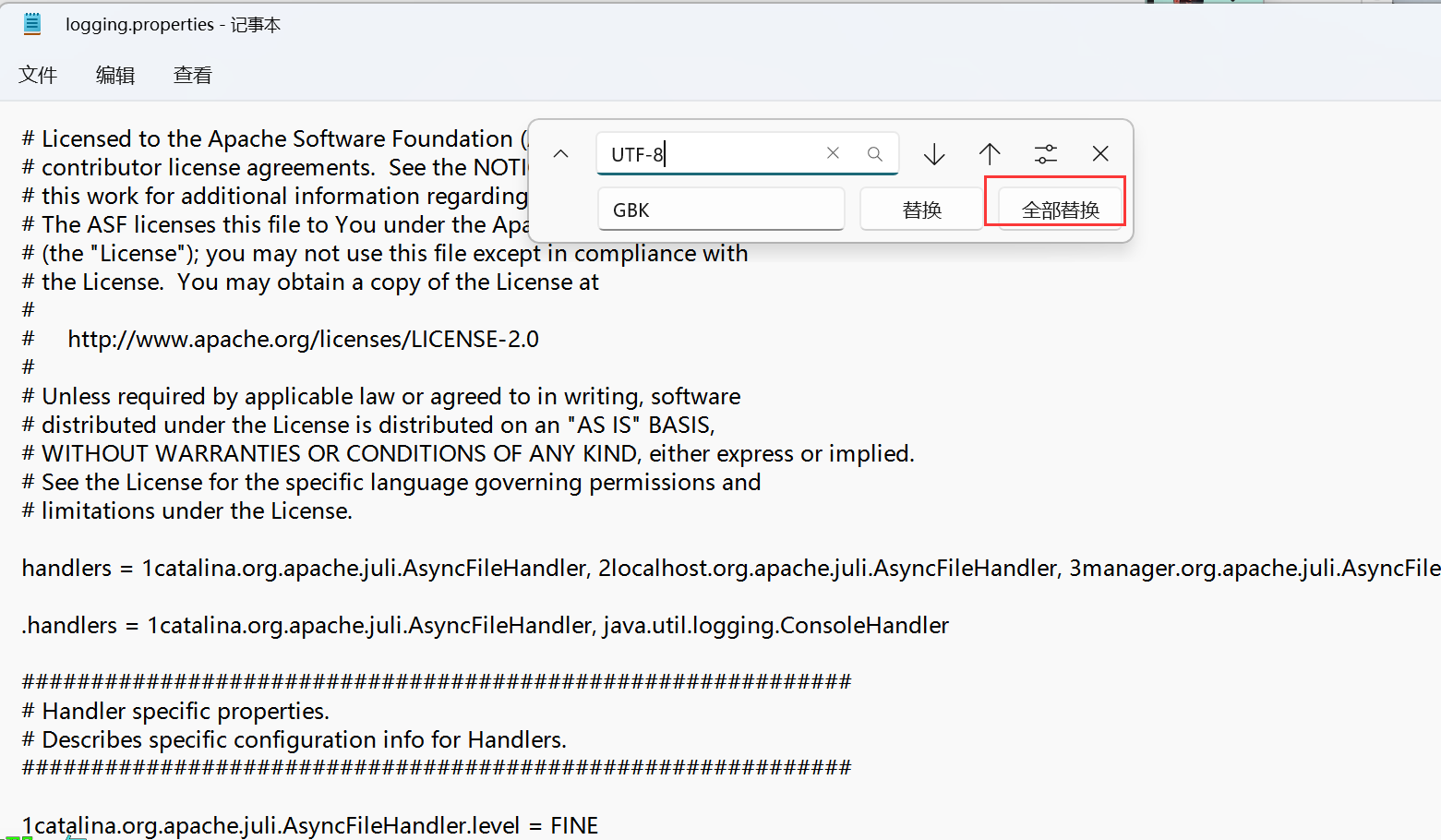Open the 编辑 menu
This screenshot has height=840, width=1441.
(115, 75)
